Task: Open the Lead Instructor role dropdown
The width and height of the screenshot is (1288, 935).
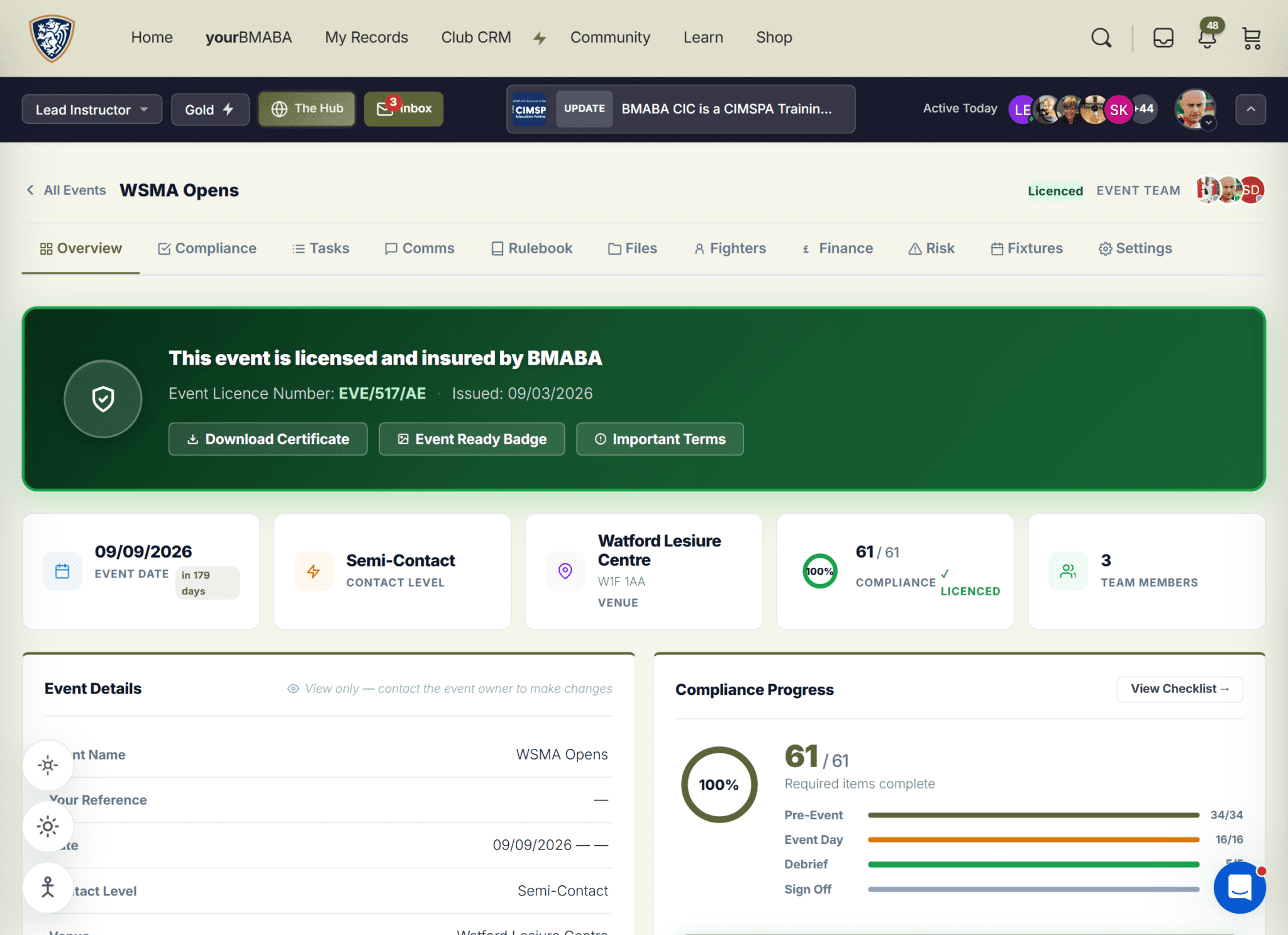Action: 92,109
